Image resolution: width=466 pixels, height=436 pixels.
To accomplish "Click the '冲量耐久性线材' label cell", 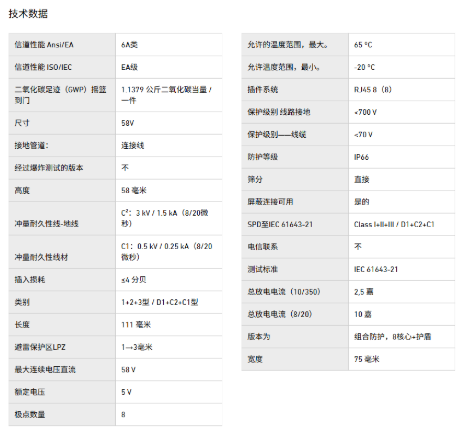I will point(62,252).
